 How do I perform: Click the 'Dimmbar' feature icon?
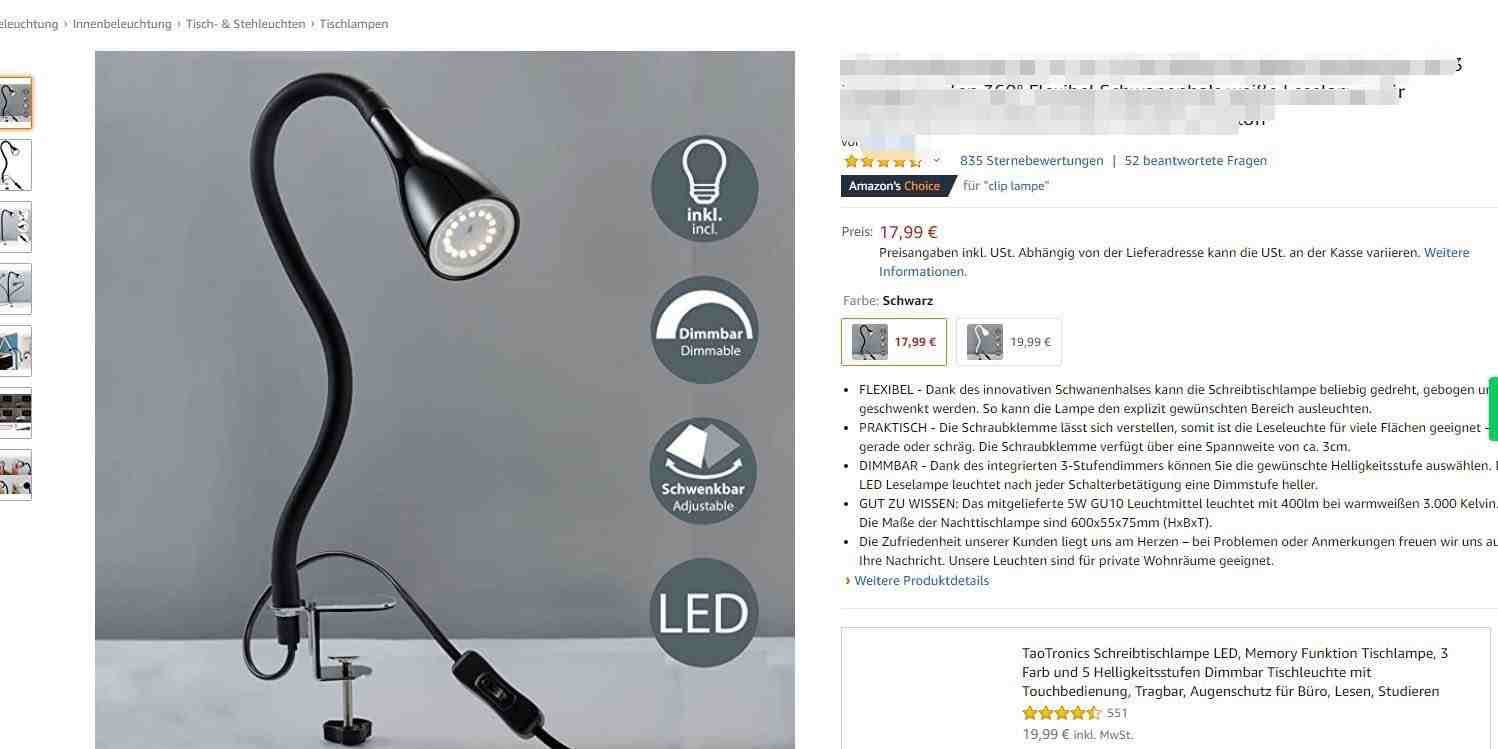click(704, 330)
